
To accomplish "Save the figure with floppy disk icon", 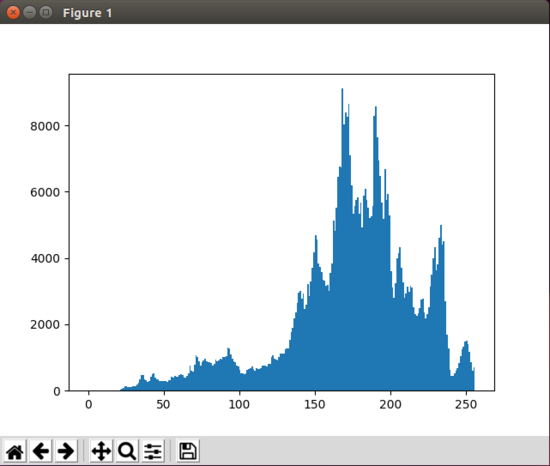I will click(x=188, y=451).
